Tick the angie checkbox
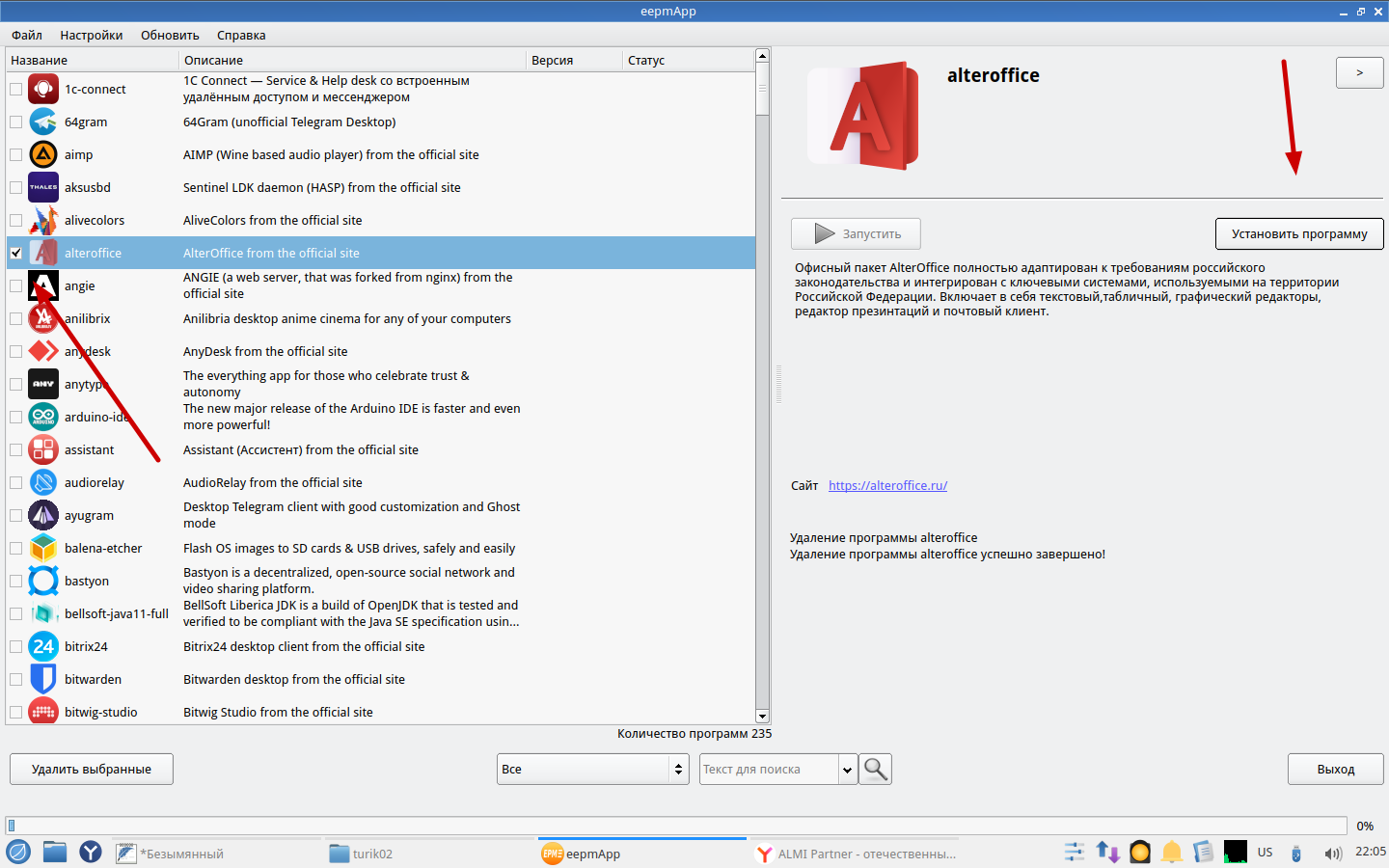This screenshot has width=1389, height=868. click(x=15, y=285)
